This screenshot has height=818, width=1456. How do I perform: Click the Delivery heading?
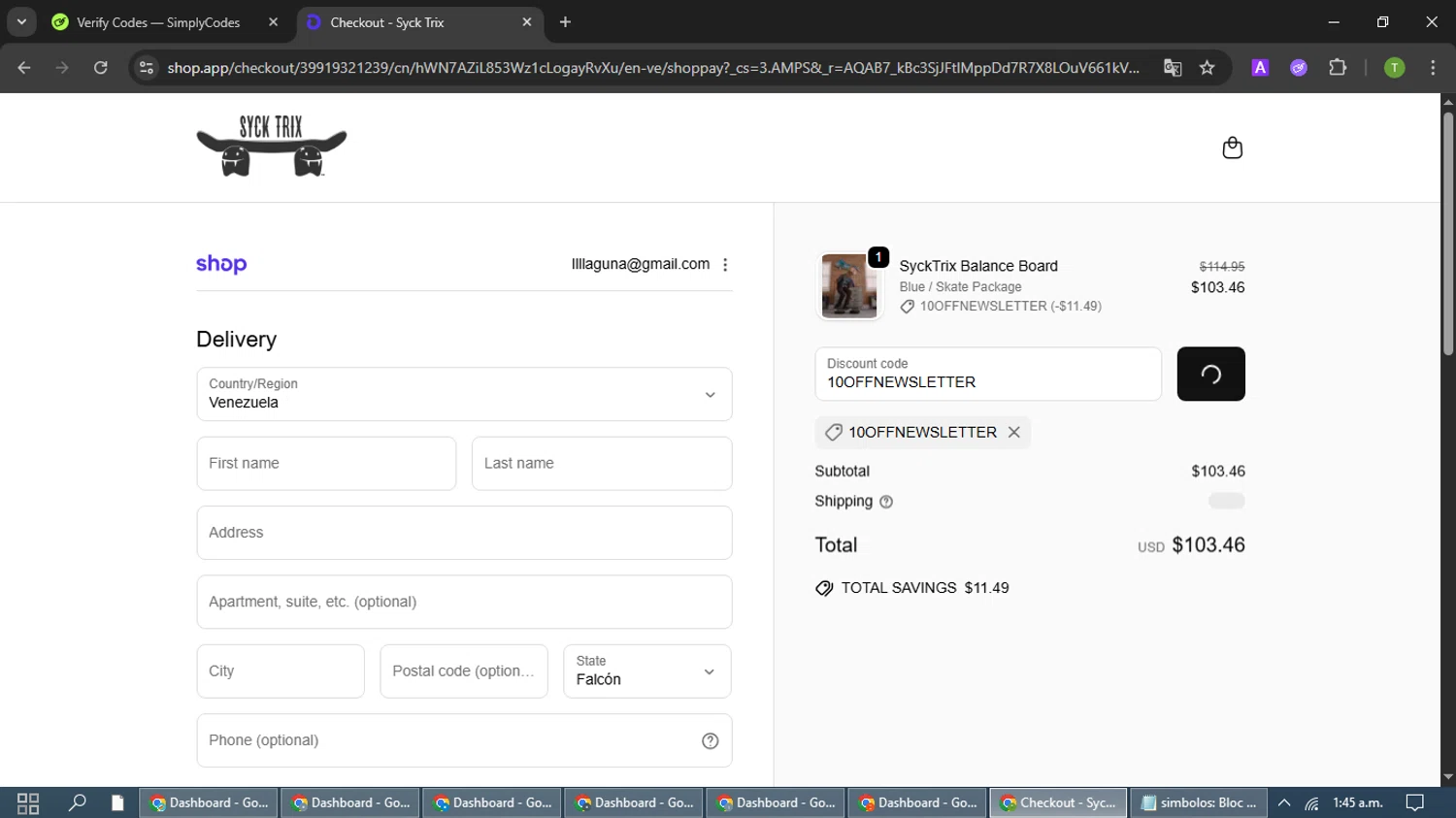point(237,340)
